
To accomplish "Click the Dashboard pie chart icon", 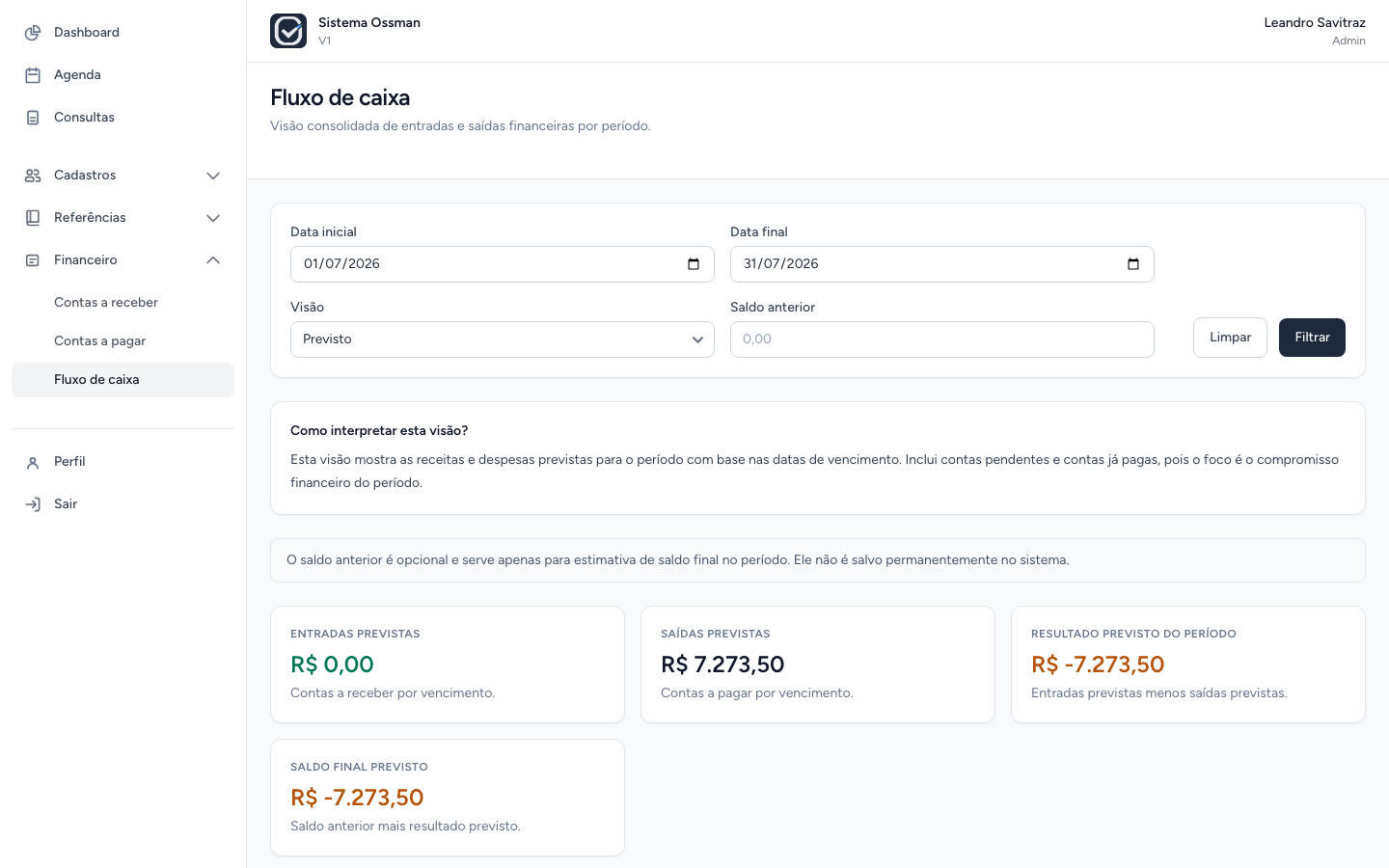I will pos(33,33).
